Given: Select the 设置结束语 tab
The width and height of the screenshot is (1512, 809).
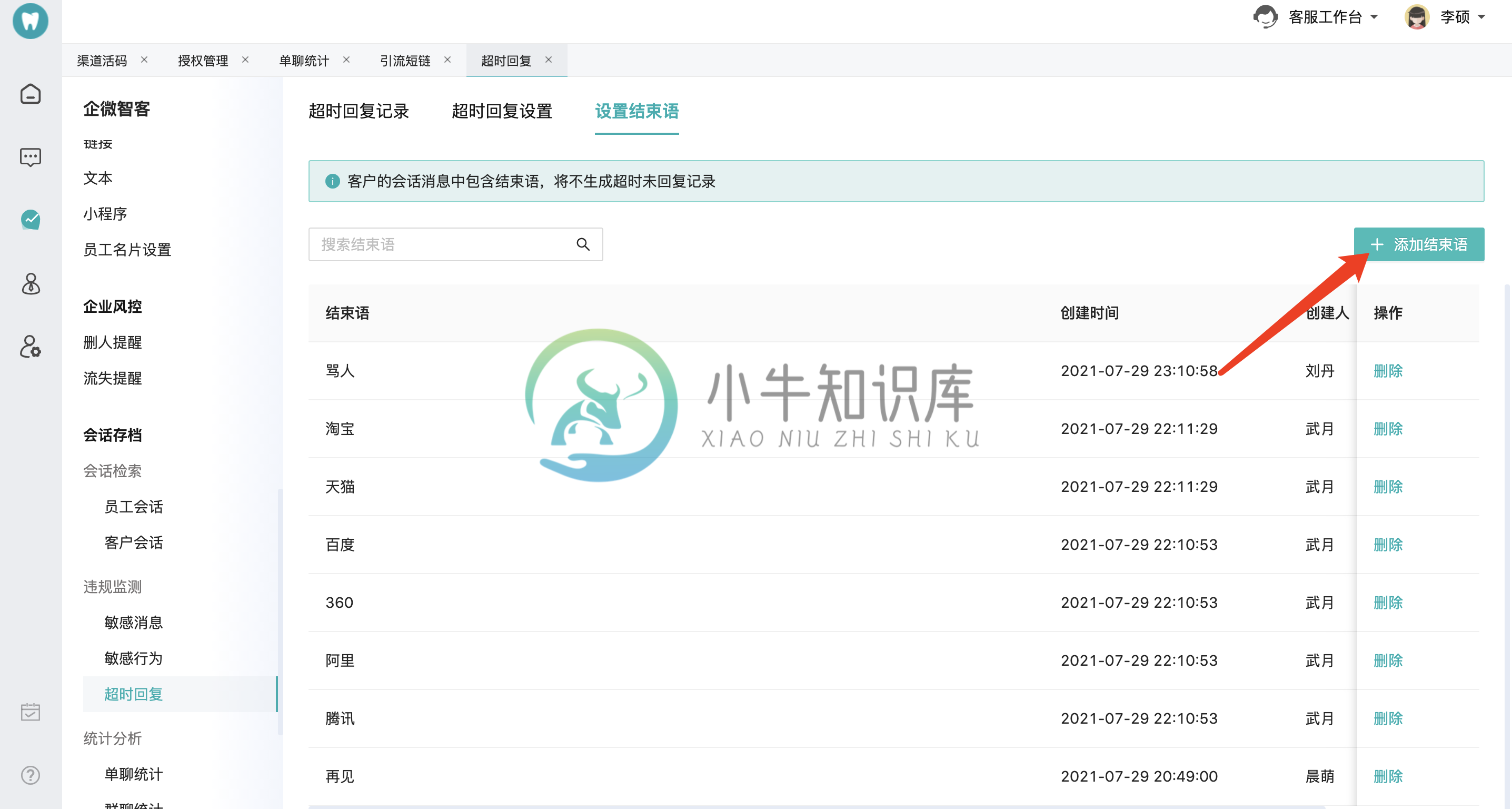Looking at the screenshot, I should tap(637, 111).
